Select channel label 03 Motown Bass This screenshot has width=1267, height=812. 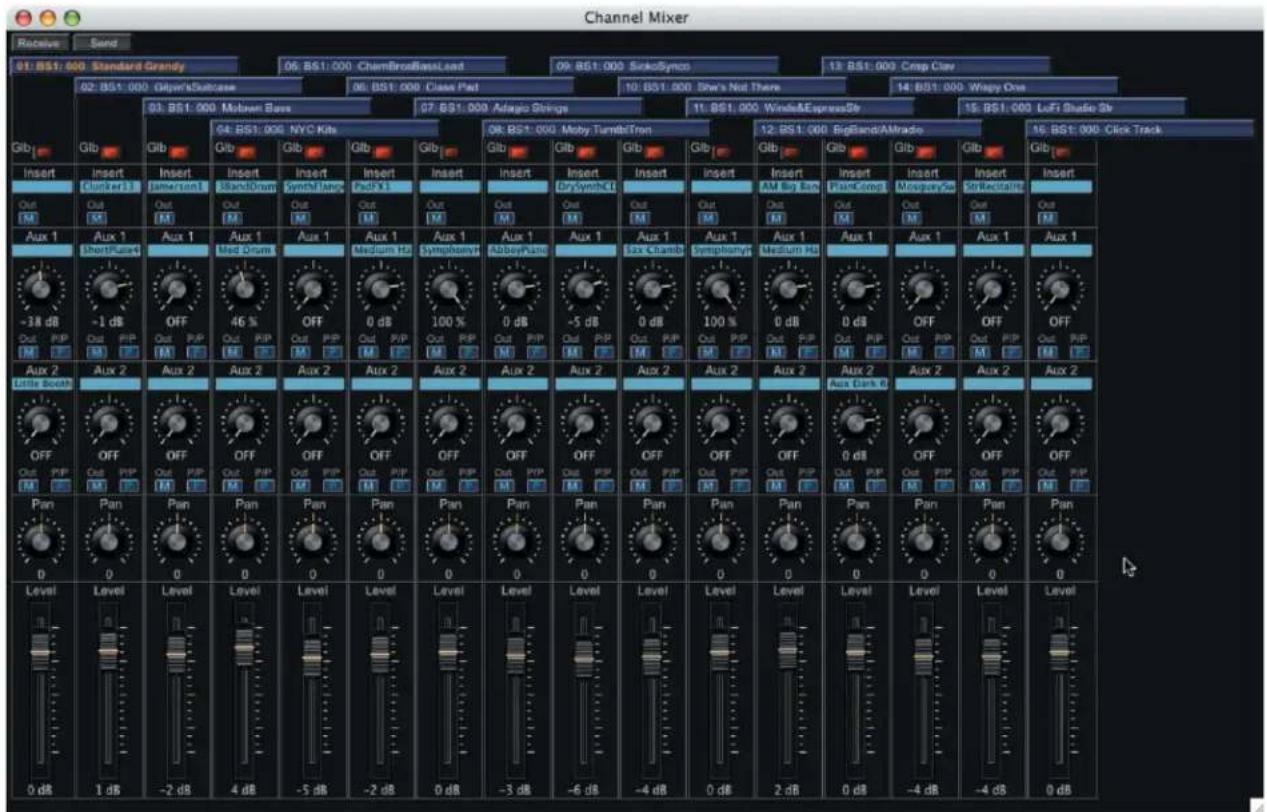[259, 108]
